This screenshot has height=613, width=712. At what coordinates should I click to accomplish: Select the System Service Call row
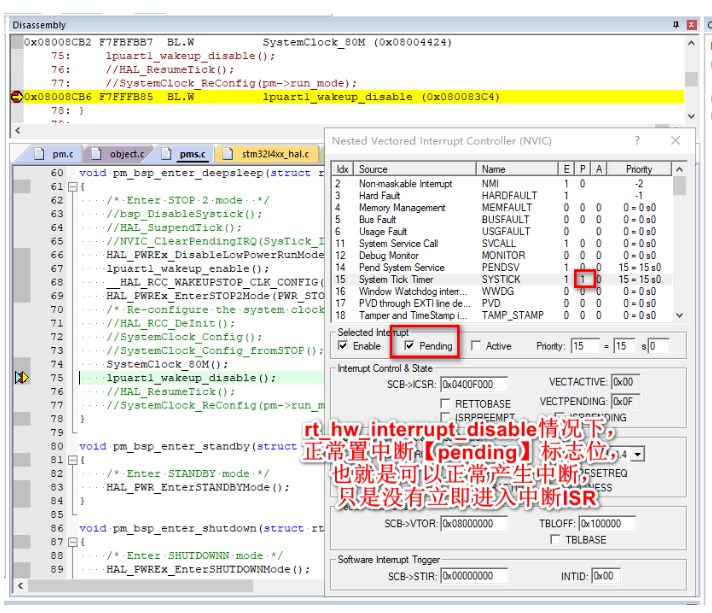click(501, 243)
